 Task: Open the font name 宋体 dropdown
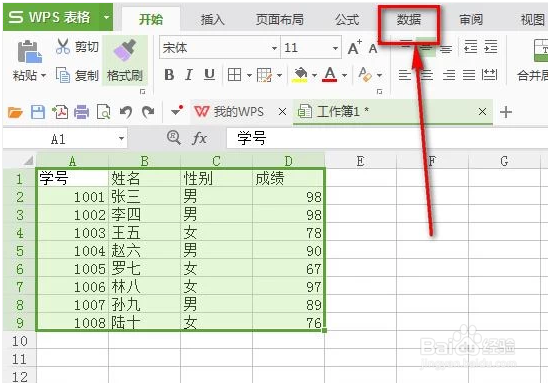[x=274, y=48]
